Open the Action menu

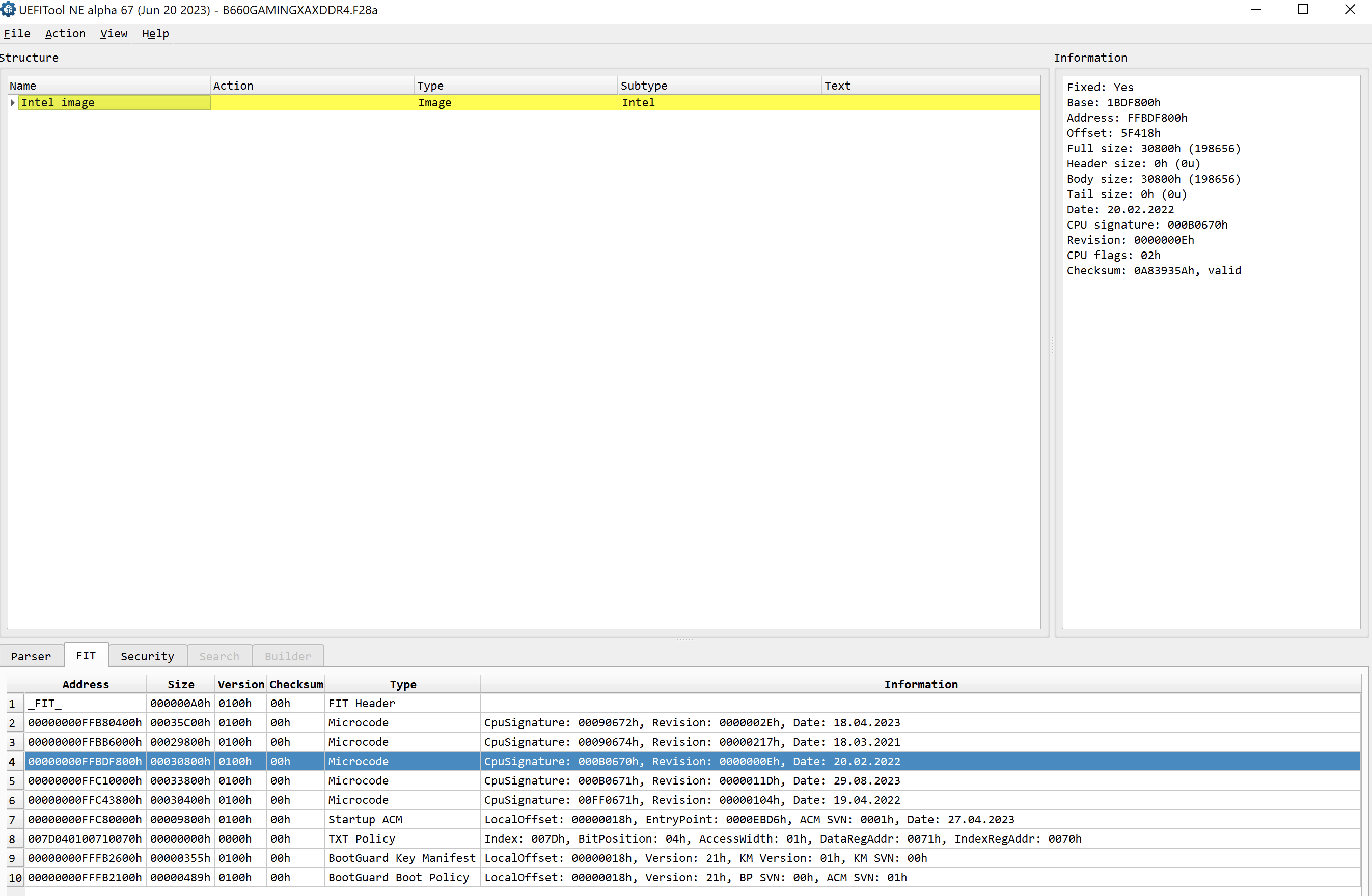point(65,34)
